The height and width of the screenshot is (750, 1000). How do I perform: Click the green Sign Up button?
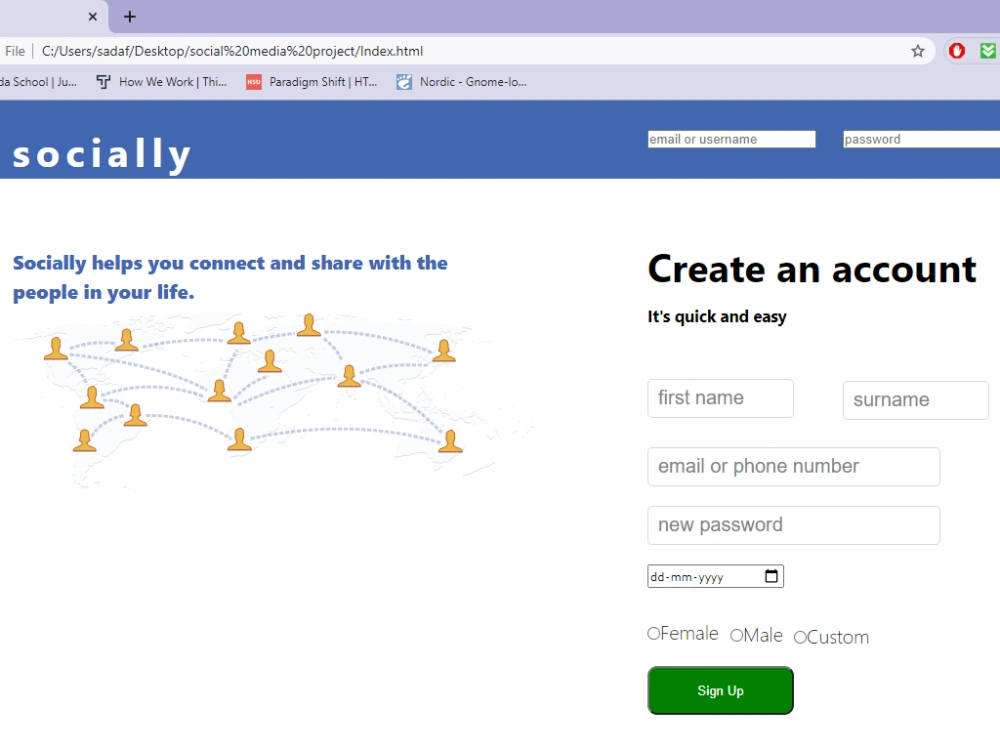tap(720, 691)
